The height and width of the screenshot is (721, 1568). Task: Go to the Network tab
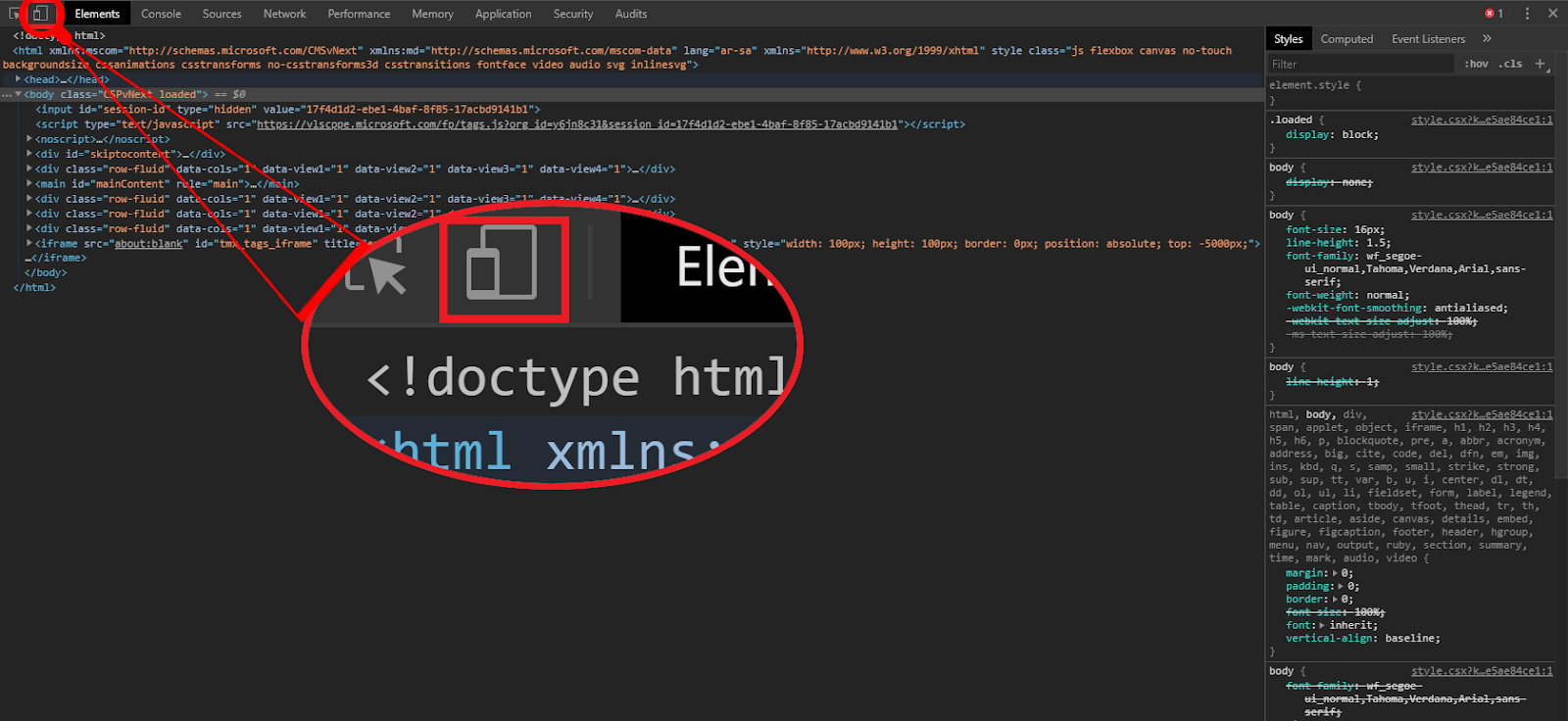click(284, 14)
